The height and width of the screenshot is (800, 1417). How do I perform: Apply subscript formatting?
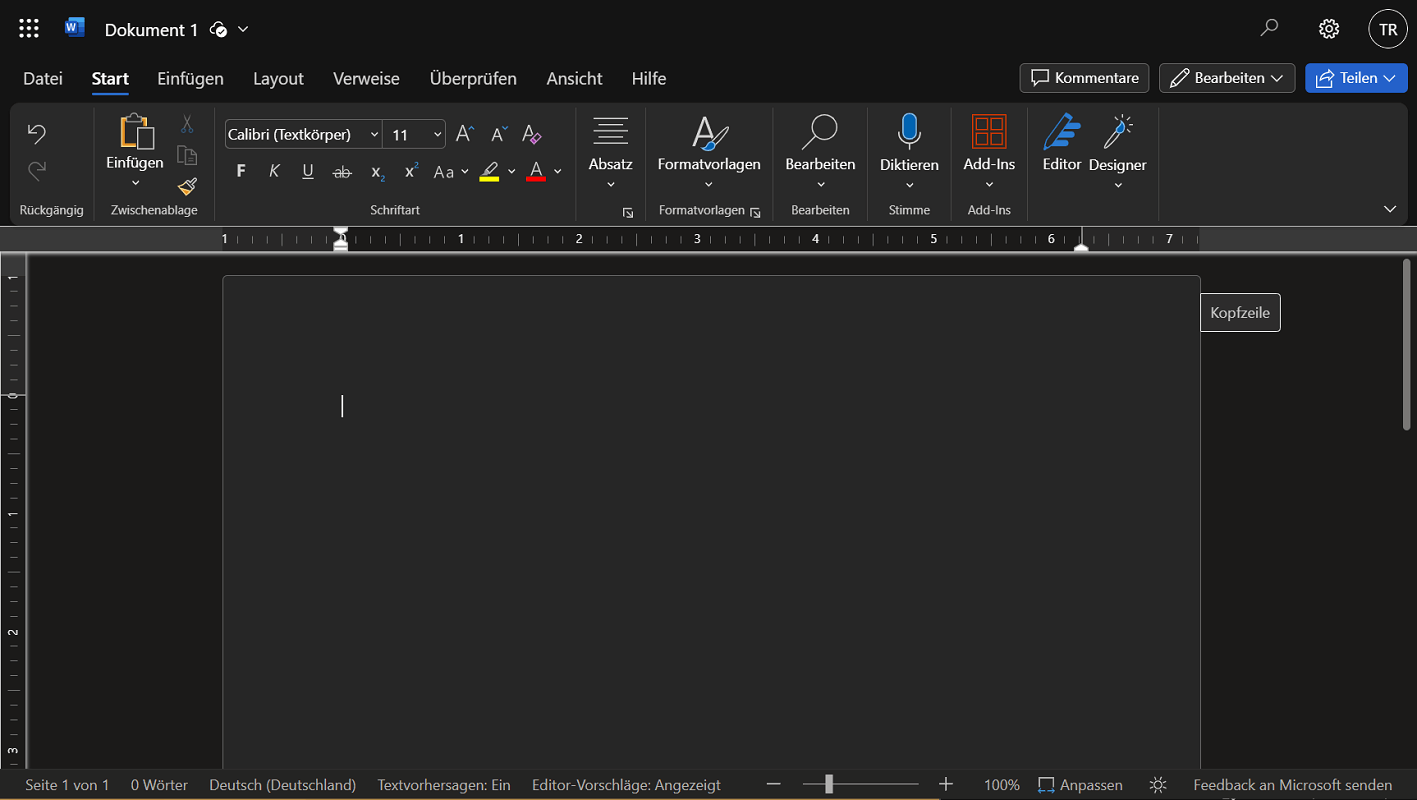click(377, 172)
